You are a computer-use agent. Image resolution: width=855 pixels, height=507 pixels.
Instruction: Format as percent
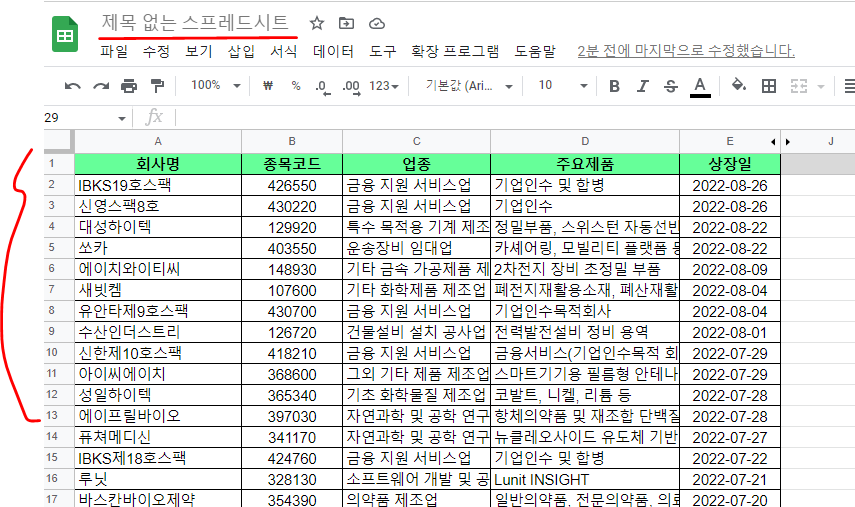tap(296, 86)
